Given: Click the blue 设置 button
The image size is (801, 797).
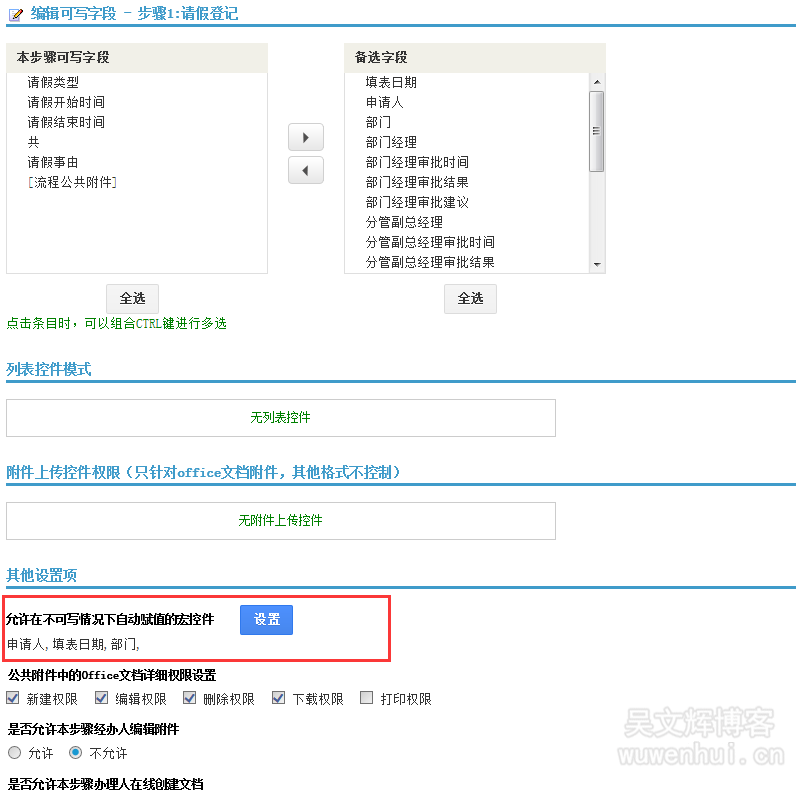Looking at the screenshot, I should [266, 620].
